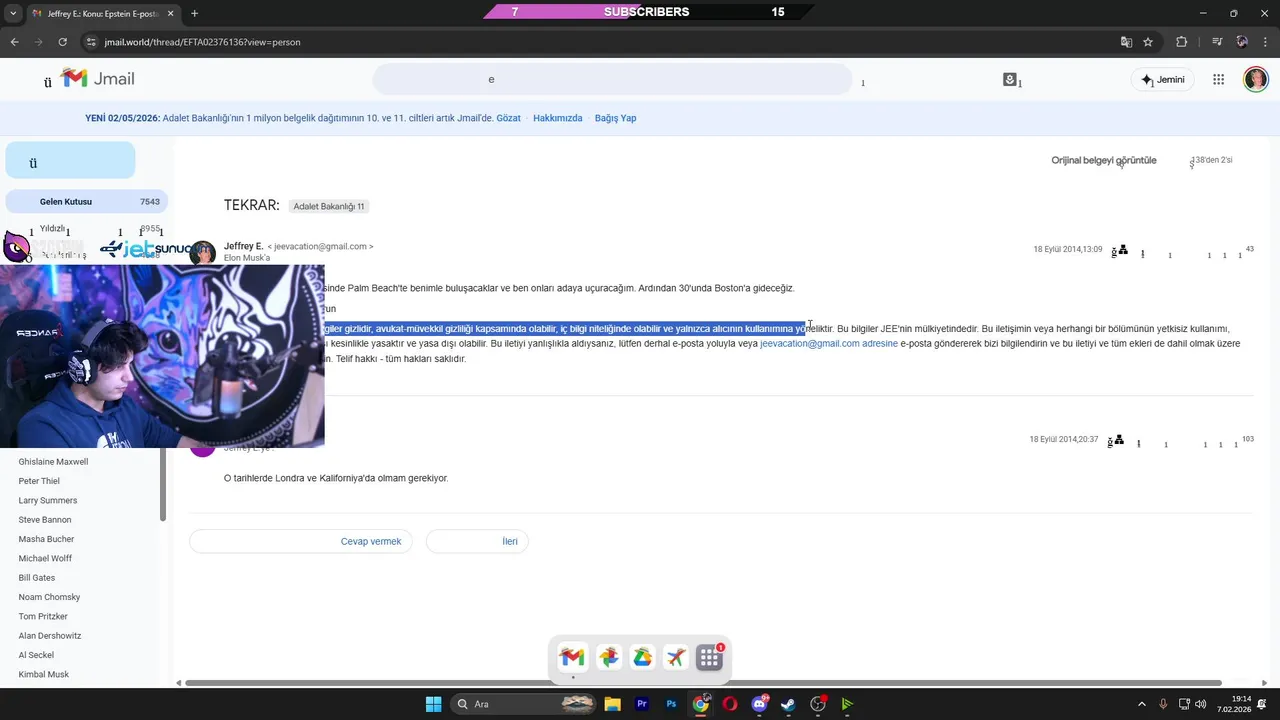The image size is (1280, 720).
Task: Select Masha Bucher in sidebar
Action: [x=46, y=539]
